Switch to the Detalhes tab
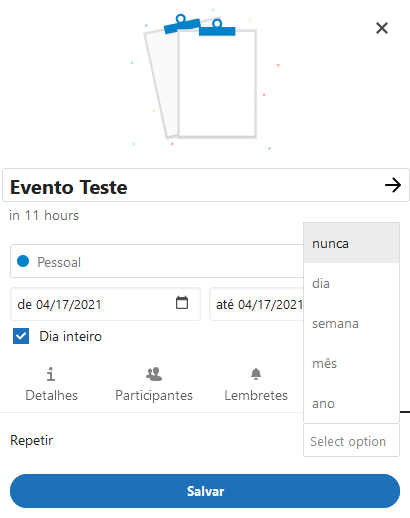The image size is (410, 518). (x=51, y=384)
